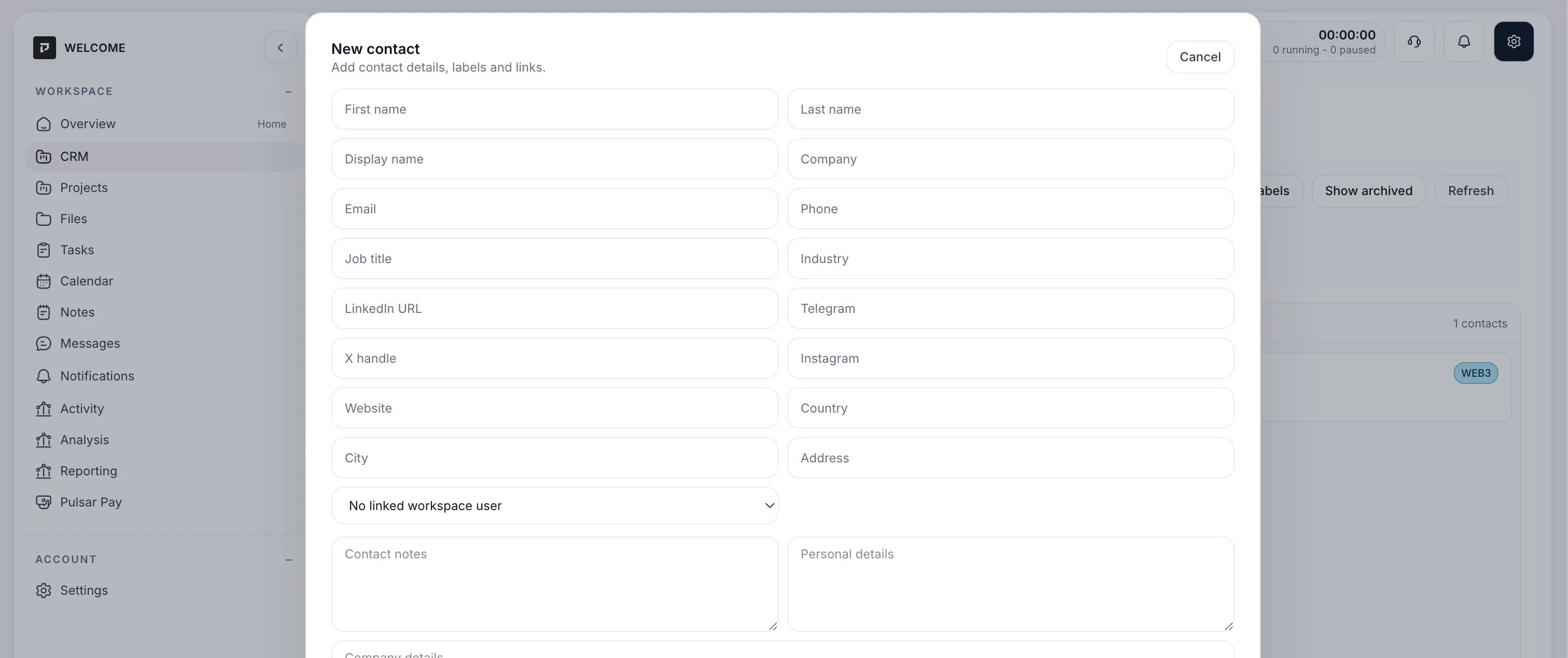Click the Address field

(1010, 459)
